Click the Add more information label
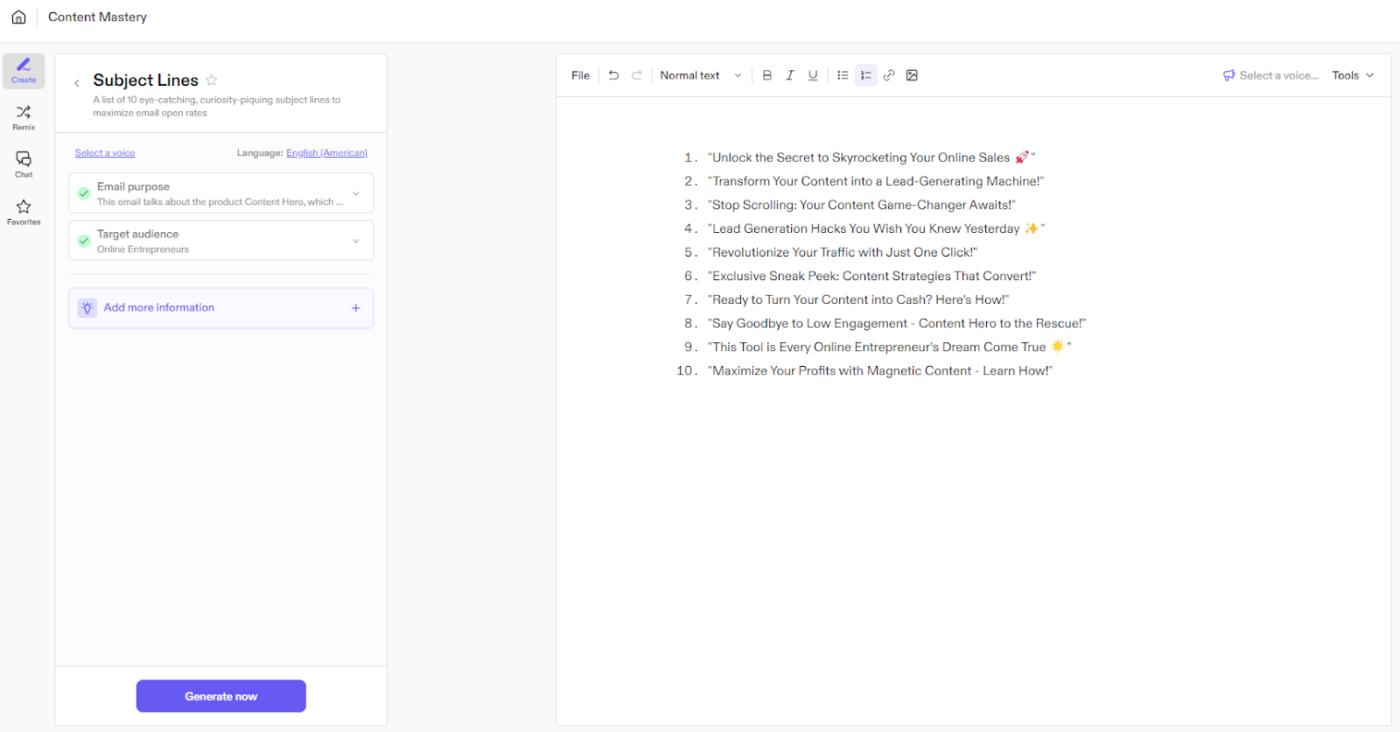Viewport: 1400px width, 732px height. (x=159, y=308)
